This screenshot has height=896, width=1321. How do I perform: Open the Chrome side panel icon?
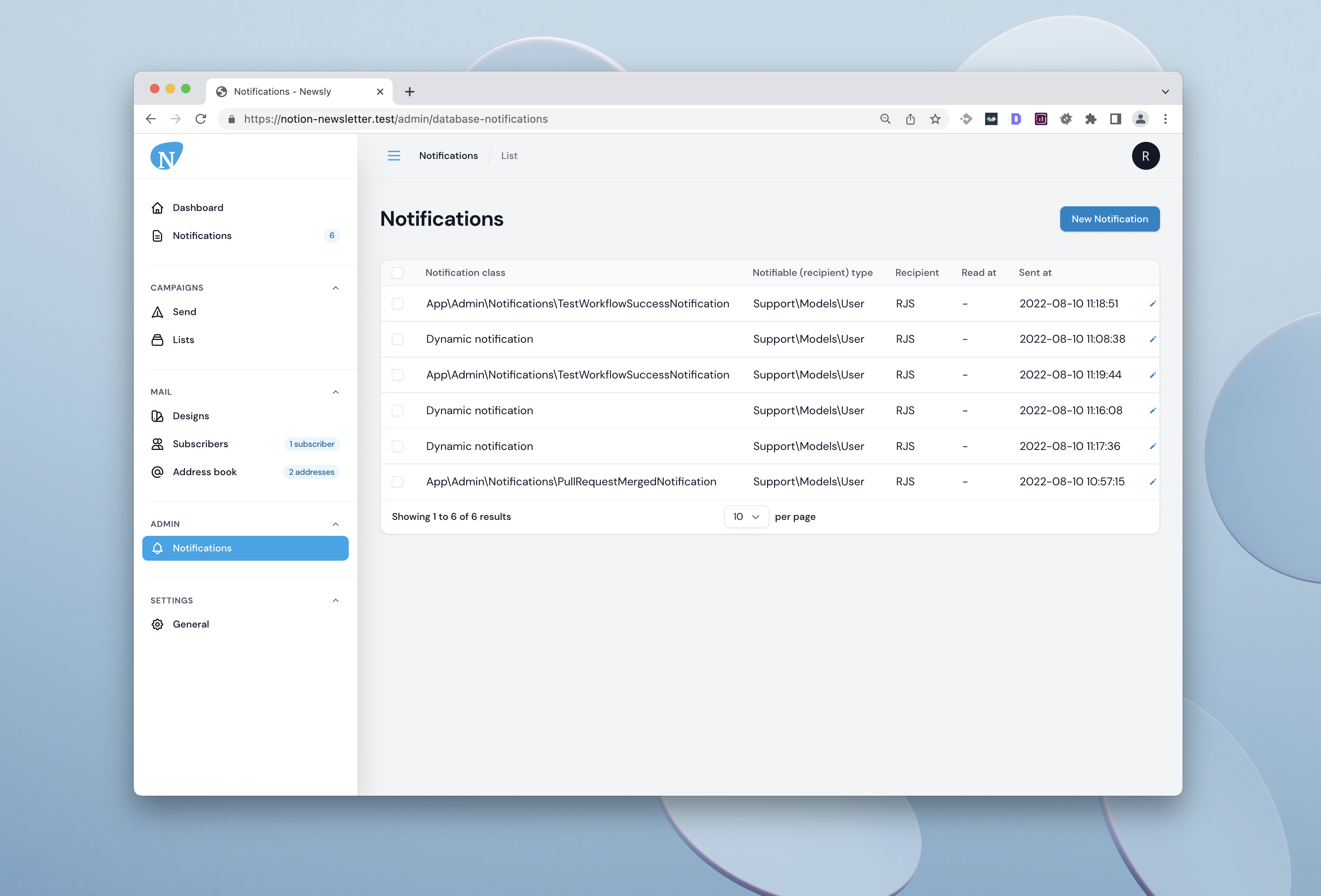click(1115, 119)
